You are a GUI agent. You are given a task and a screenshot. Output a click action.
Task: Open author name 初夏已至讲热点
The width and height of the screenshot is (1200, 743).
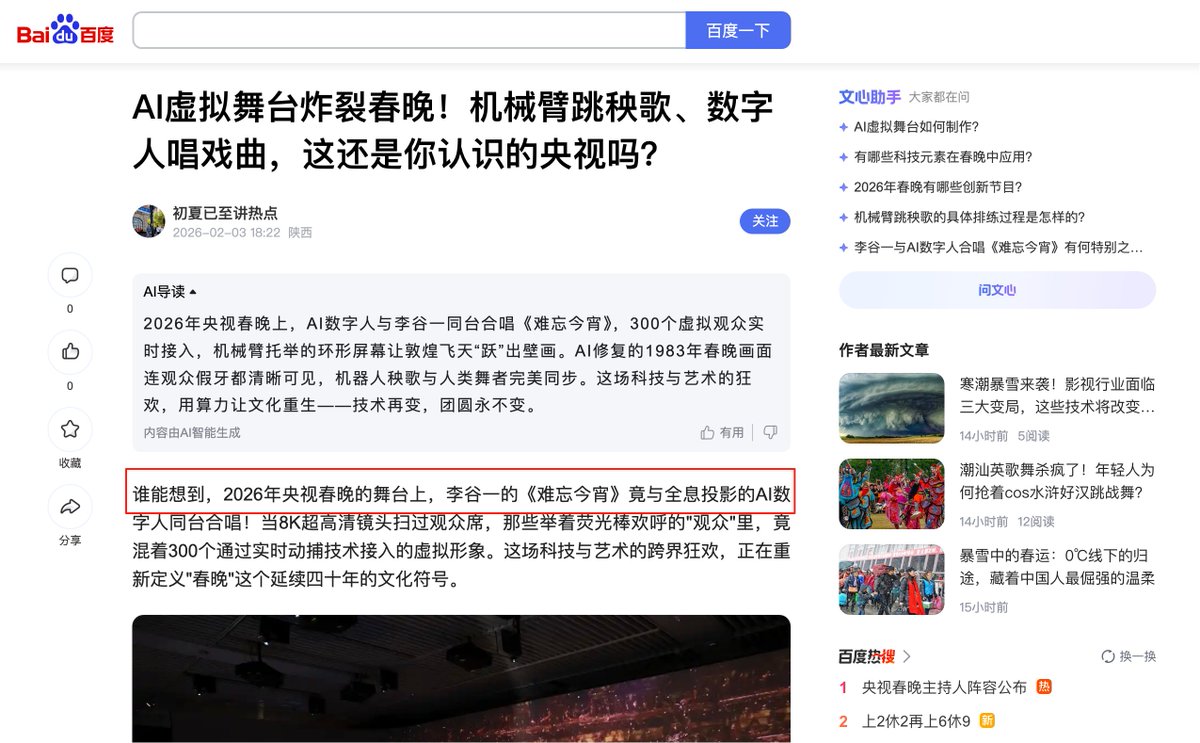225,213
